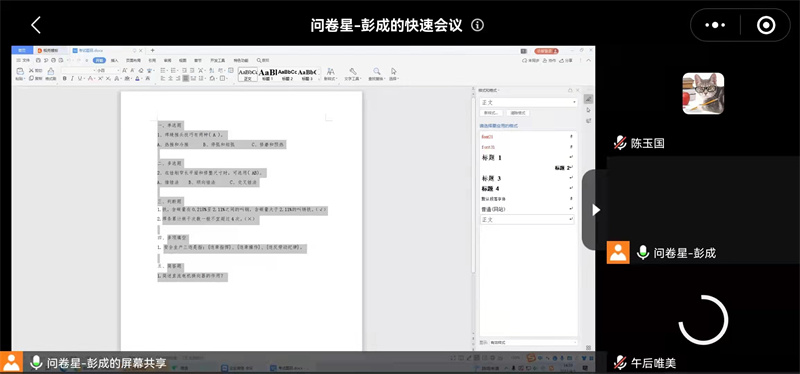Click the docx document in the Windows taskbar

coord(291,368)
